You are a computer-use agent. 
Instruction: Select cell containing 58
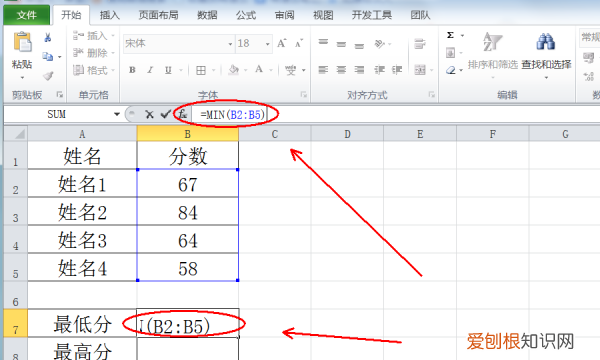[x=188, y=267]
